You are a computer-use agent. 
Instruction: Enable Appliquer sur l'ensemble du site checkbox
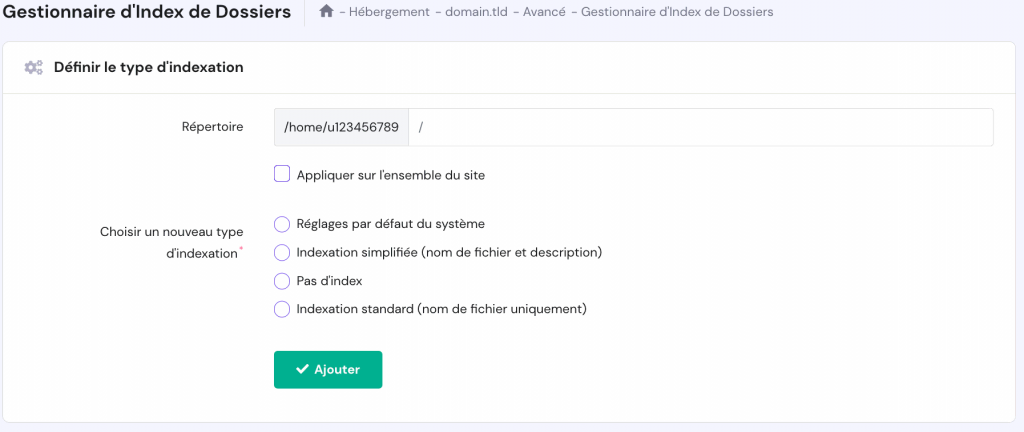click(x=282, y=174)
